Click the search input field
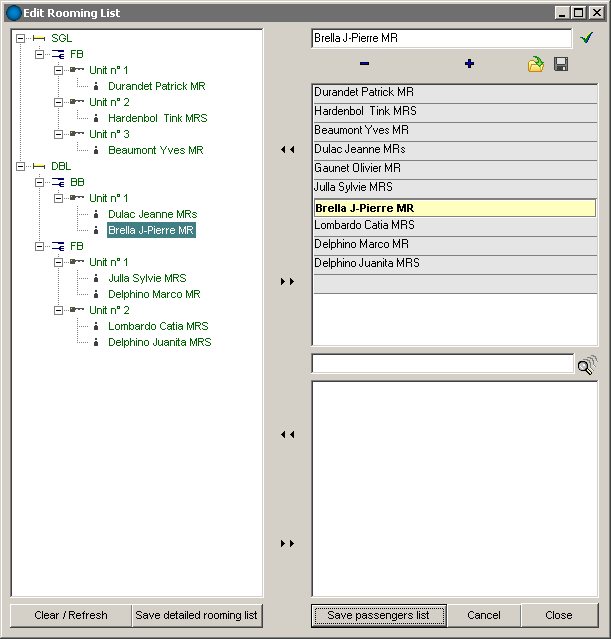 point(441,364)
